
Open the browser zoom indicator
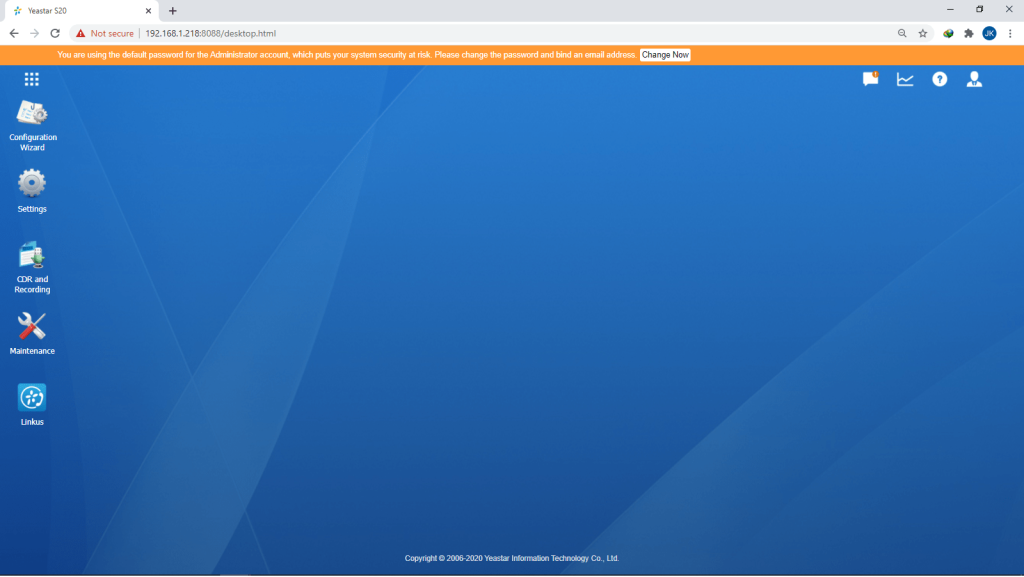click(902, 33)
